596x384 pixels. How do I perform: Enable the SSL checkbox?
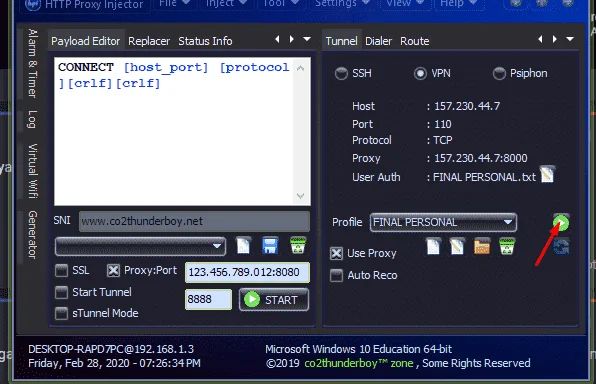61,271
